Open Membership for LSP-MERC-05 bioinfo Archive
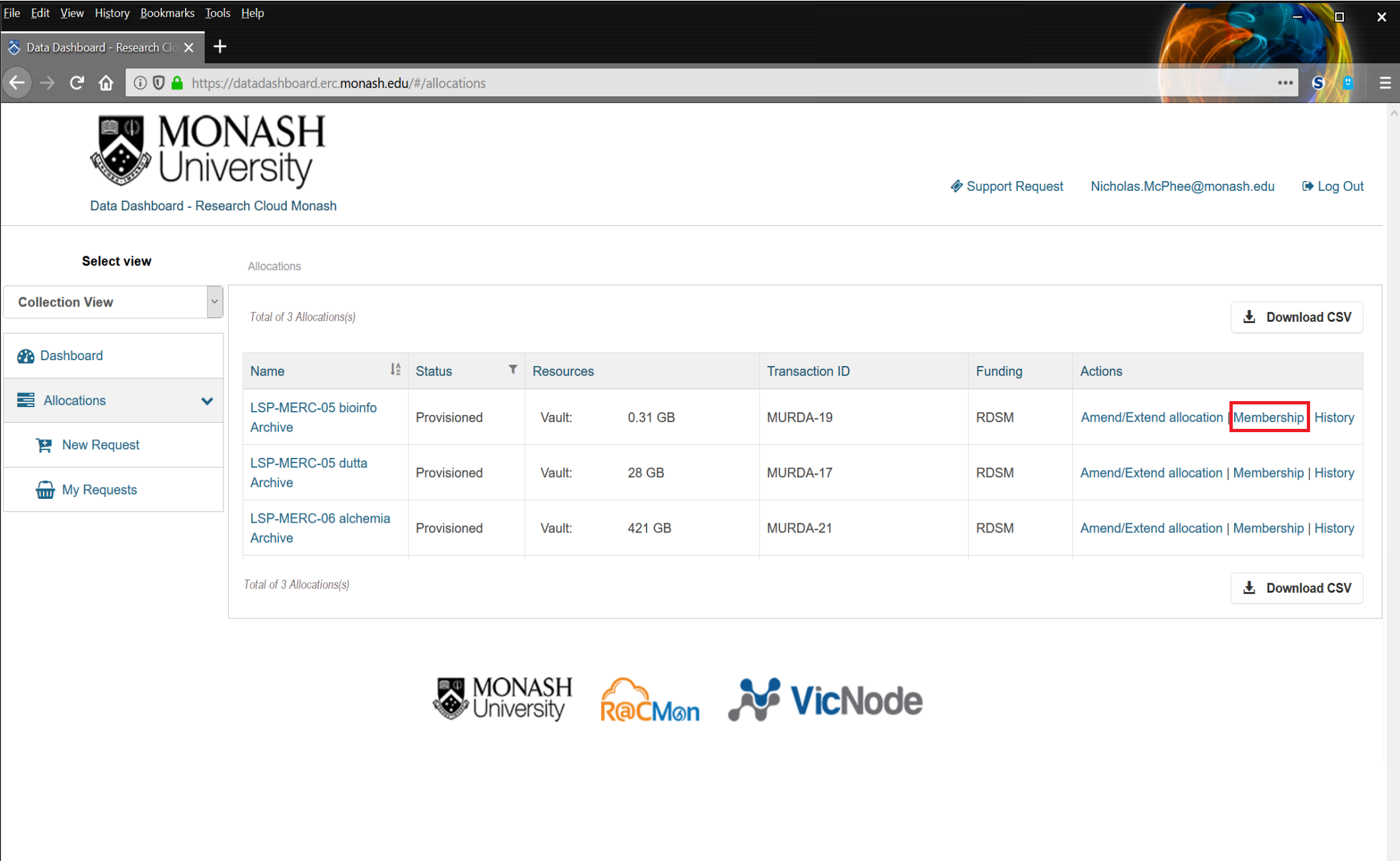Viewport: 1400px width, 861px height. pyautogui.click(x=1268, y=418)
